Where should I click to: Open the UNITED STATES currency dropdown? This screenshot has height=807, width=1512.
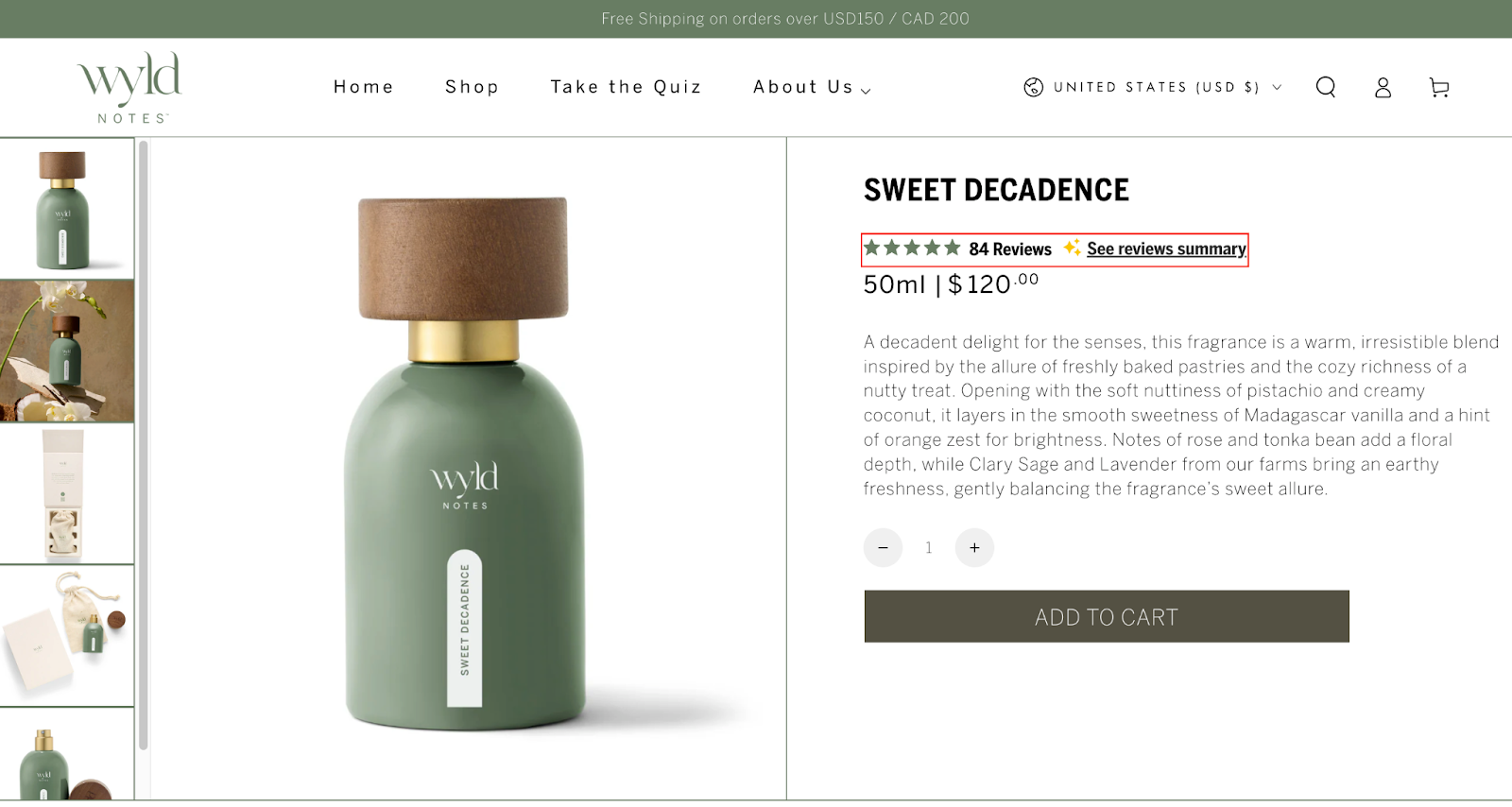click(1155, 87)
